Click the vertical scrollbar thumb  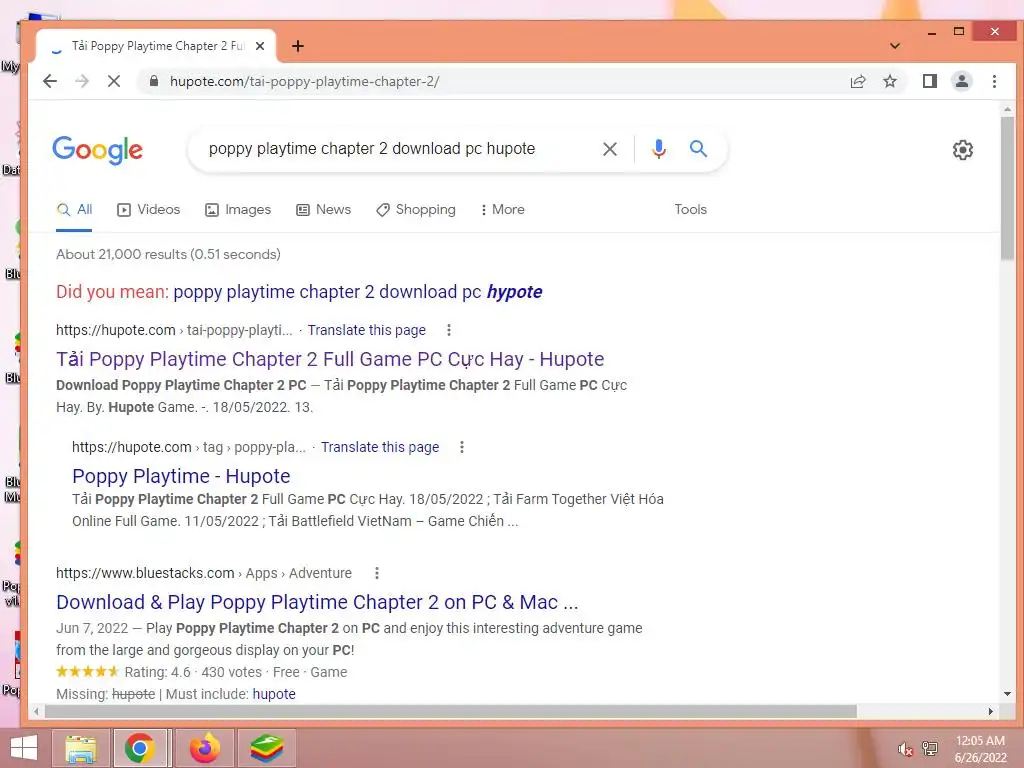point(1007,188)
